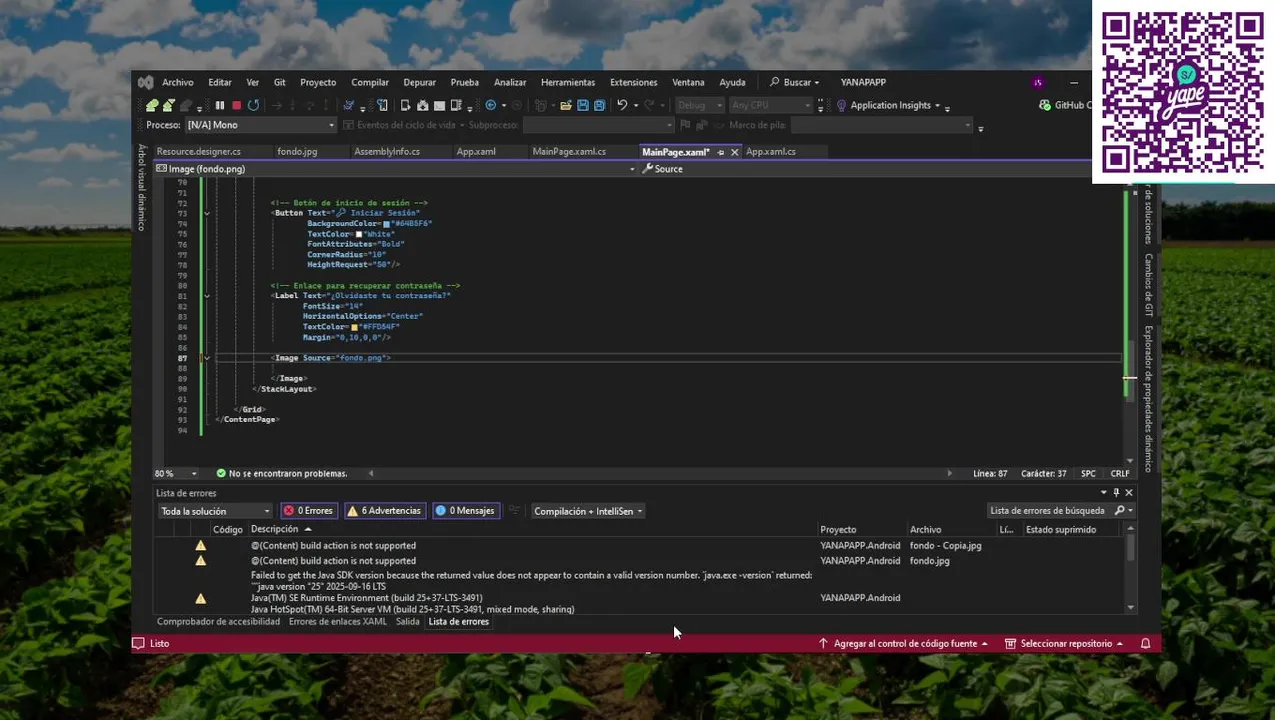Viewport: 1275px width, 720px height.
Task: Close the Lista de errores panel
Action: (x=1129, y=493)
